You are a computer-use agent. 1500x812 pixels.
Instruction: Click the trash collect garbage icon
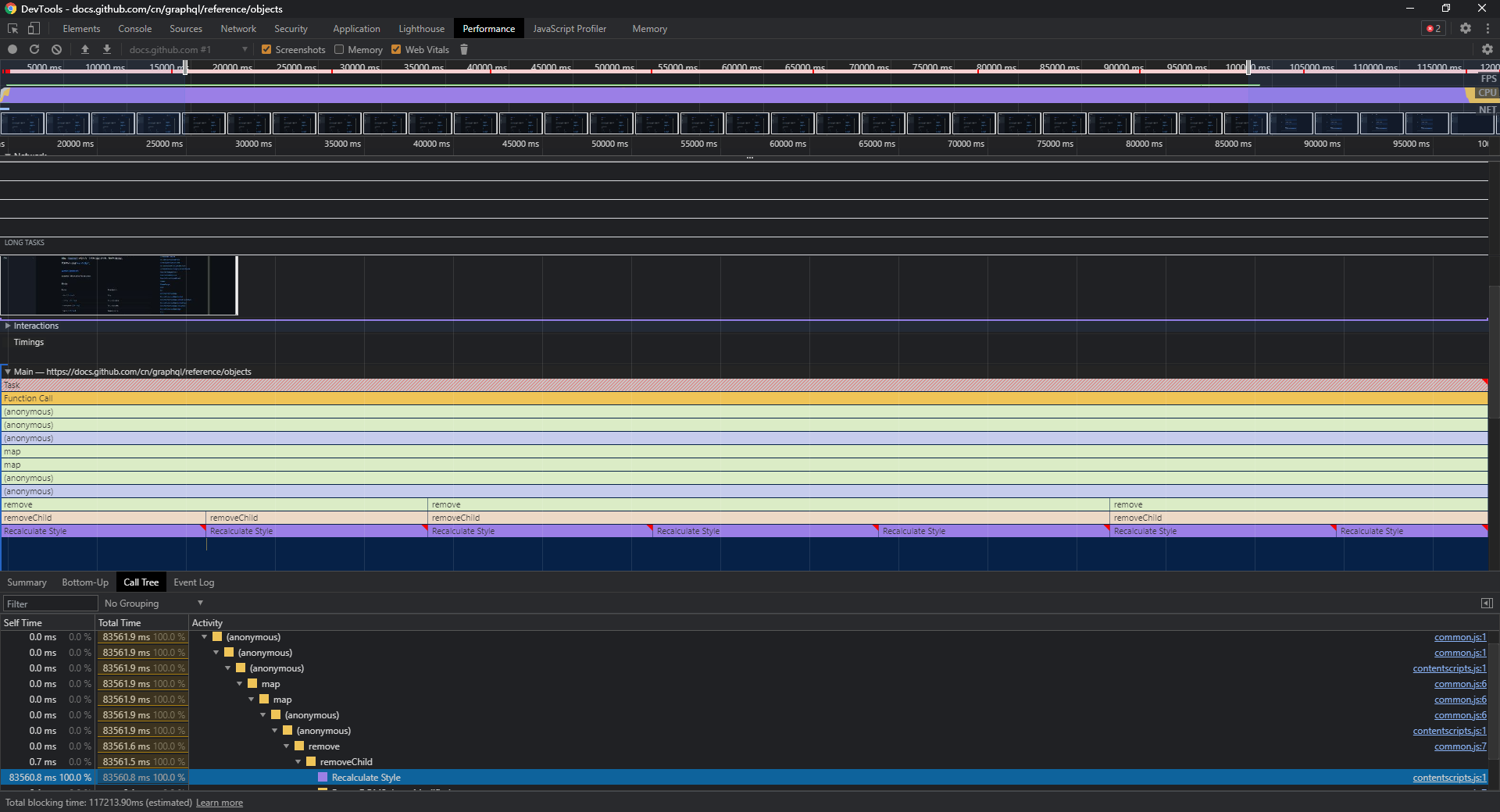pyautogui.click(x=464, y=49)
